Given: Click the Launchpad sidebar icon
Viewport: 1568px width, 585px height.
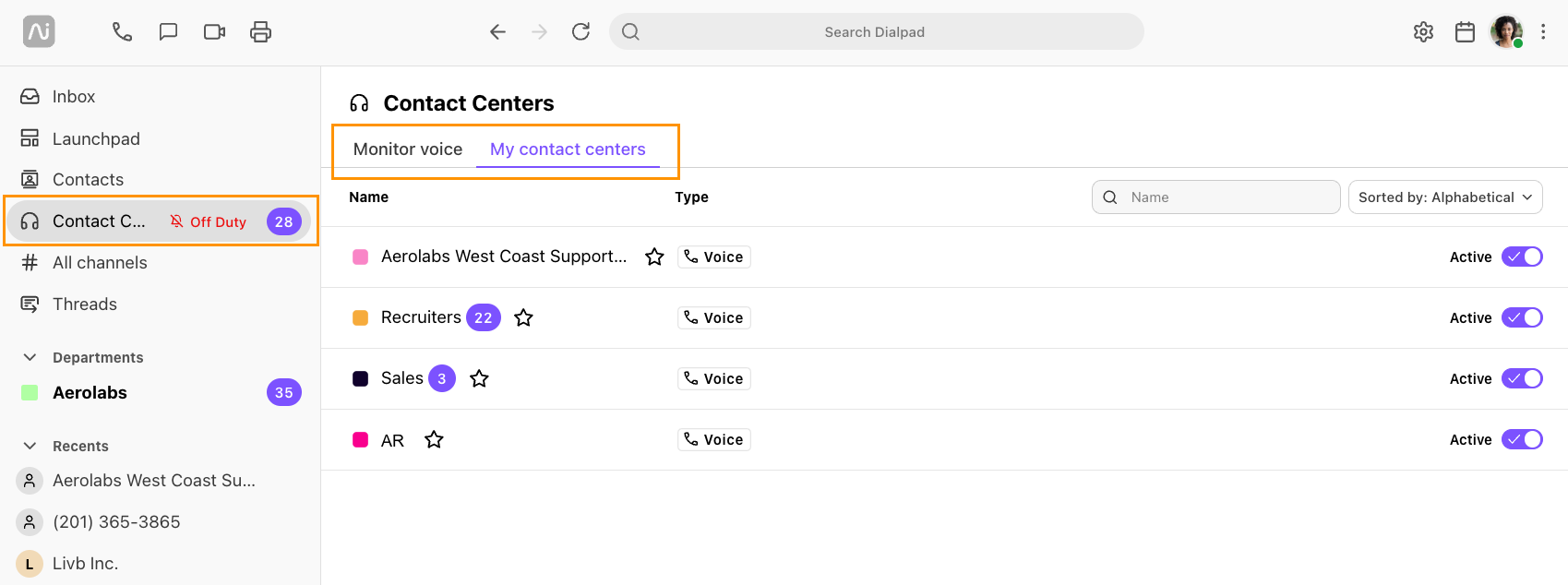Looking at the screenshot, I should pyautogui.click(x=30, y=138).
